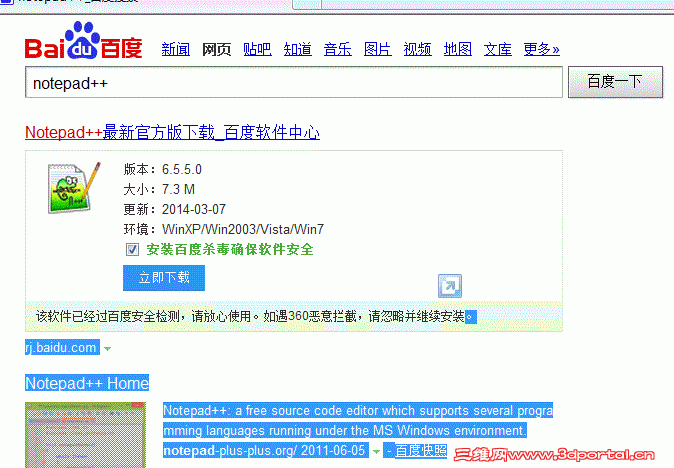Open the Notepad++ application icon
This screenshot has height=468, width=674.
pyautogui.click(x=73, y=188)
